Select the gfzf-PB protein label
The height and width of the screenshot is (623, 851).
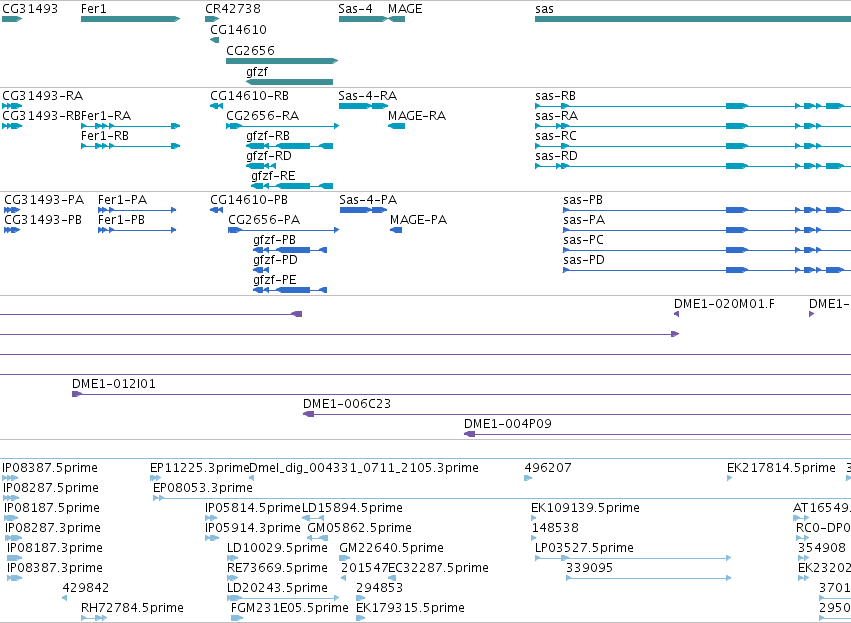275,240
